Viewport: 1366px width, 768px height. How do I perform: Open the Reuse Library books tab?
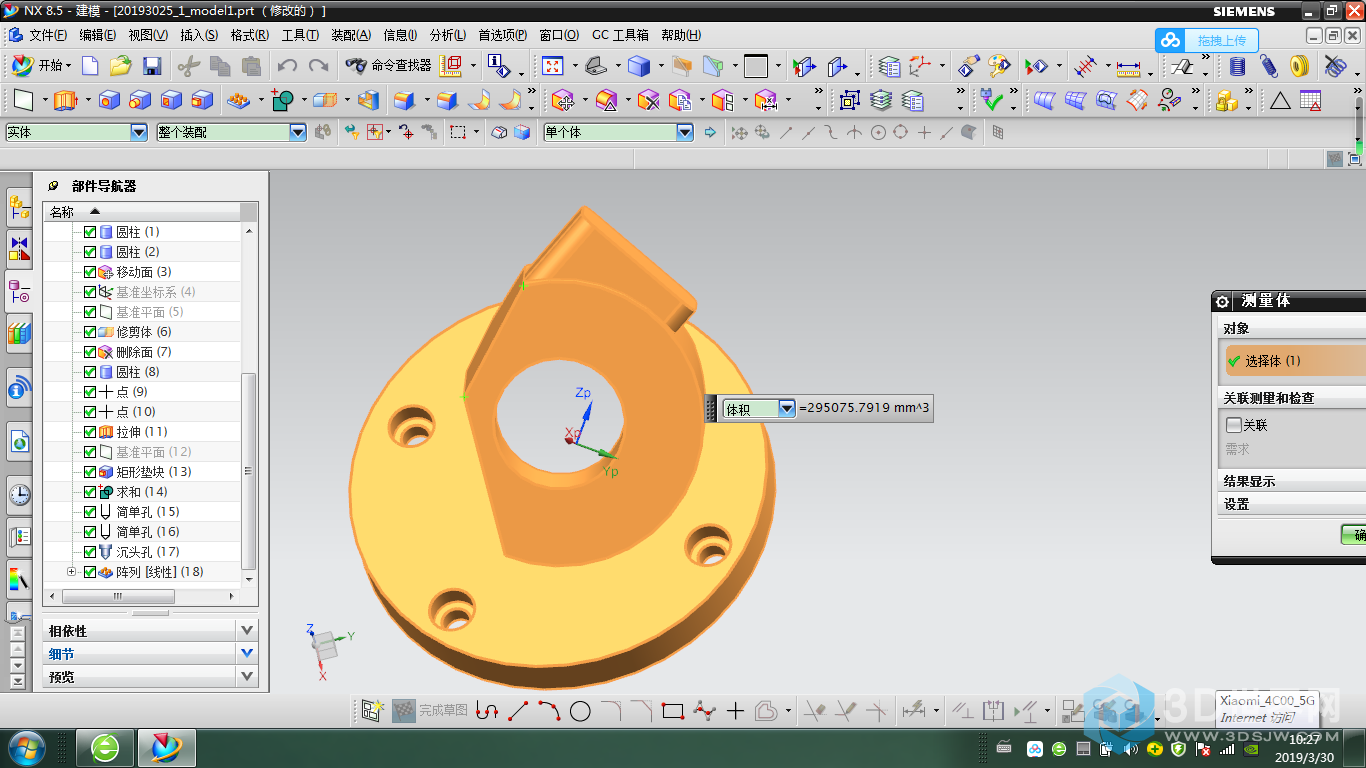tap(19, 332)
